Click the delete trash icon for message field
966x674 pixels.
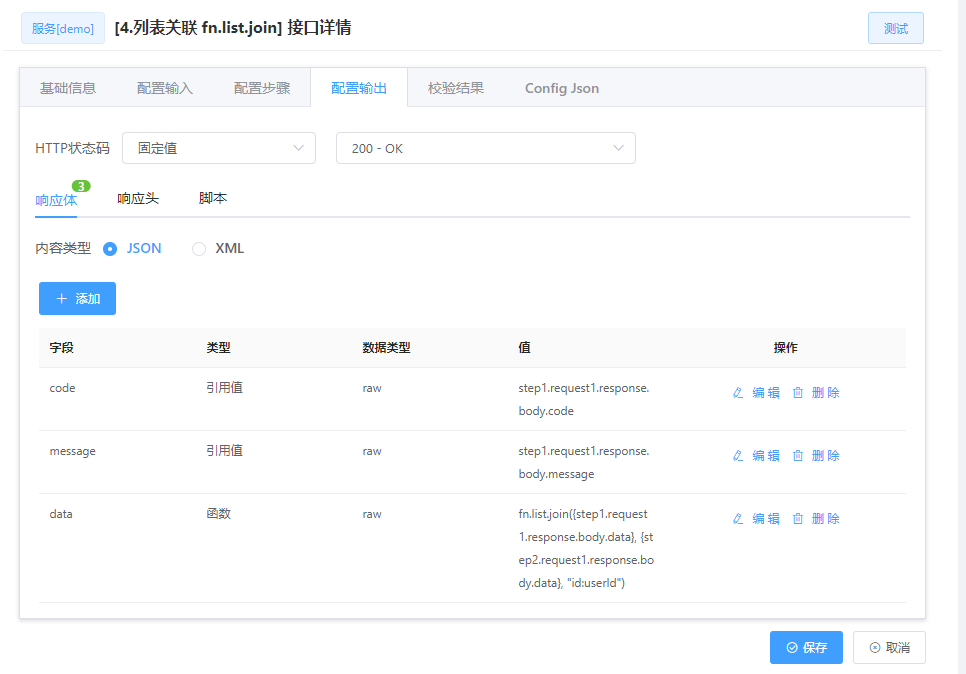point(797,455)
